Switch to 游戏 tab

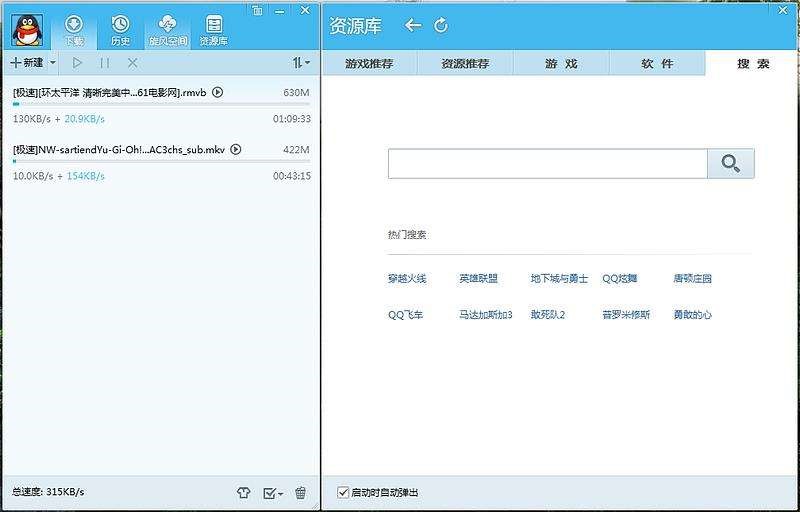coord(561,63)
